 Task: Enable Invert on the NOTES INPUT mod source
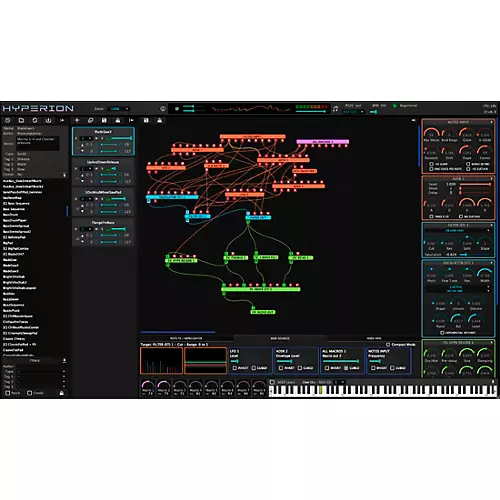point(373,368)
